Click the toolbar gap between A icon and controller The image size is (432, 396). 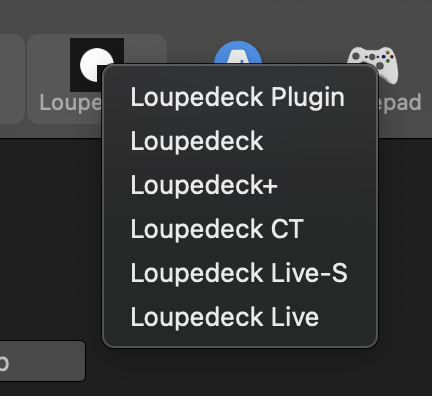[x=304, y=50]
